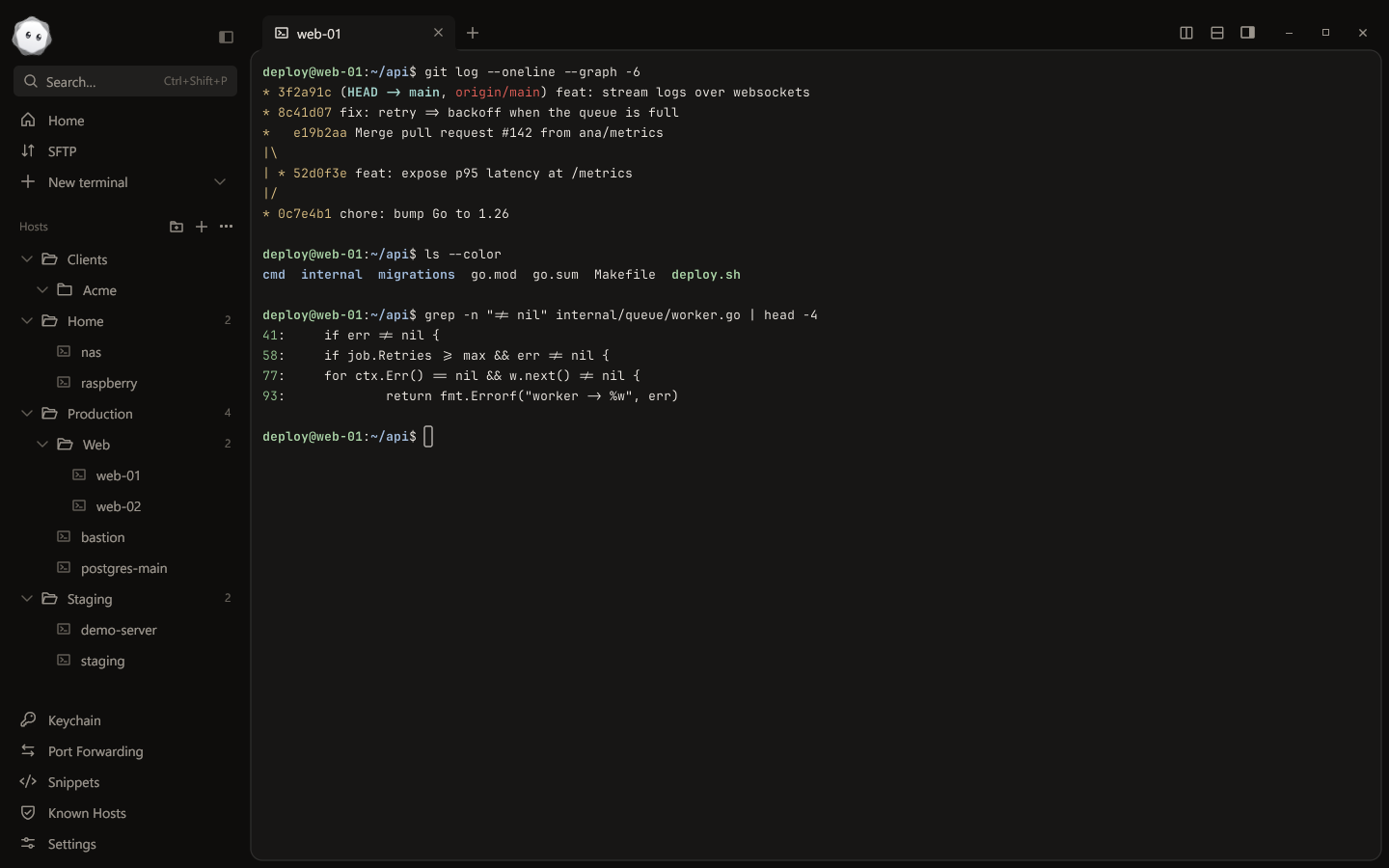Image resolution: width=1389 pixels, height=868 pixels.
Task: Open bastion host
Action: coord(125,537)
